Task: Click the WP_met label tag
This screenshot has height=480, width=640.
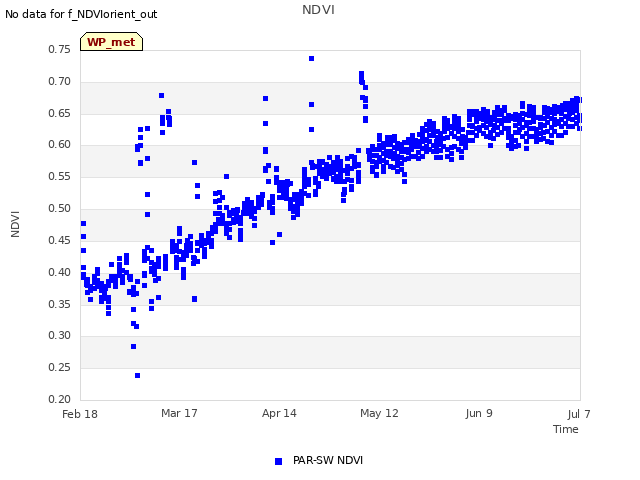Action: [111, 42]
